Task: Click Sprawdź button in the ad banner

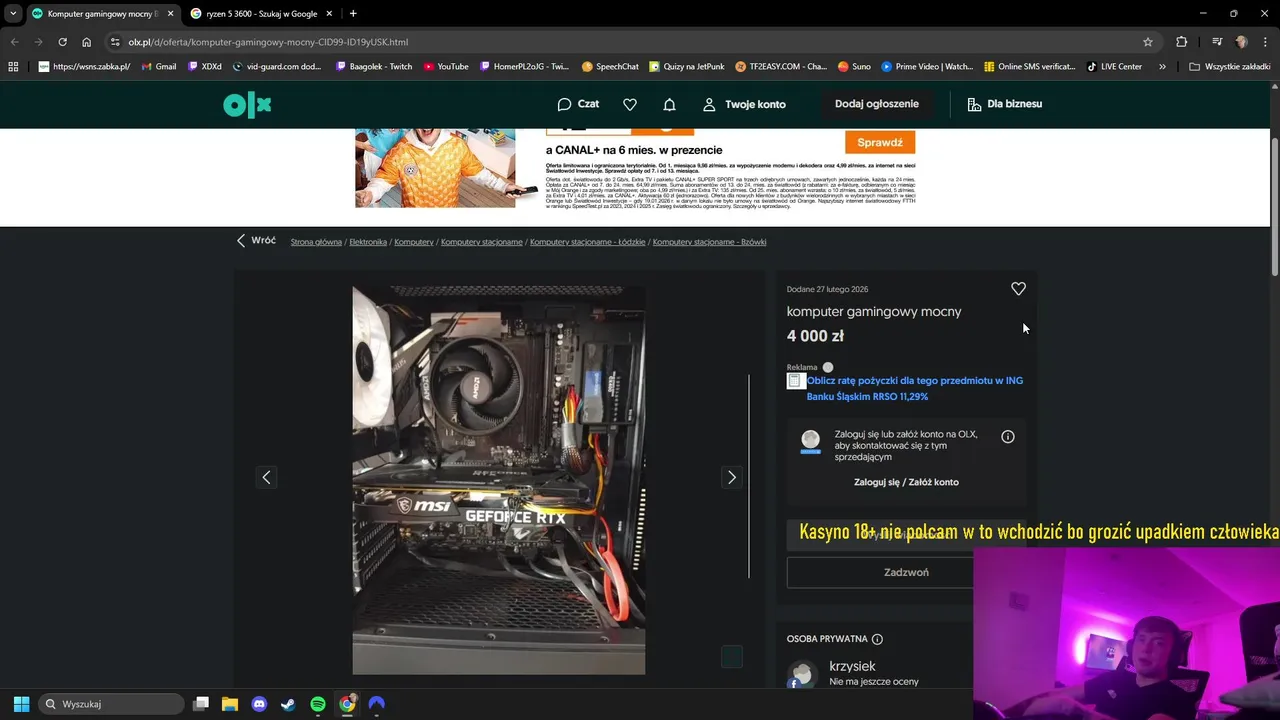Action: [880, 142]
